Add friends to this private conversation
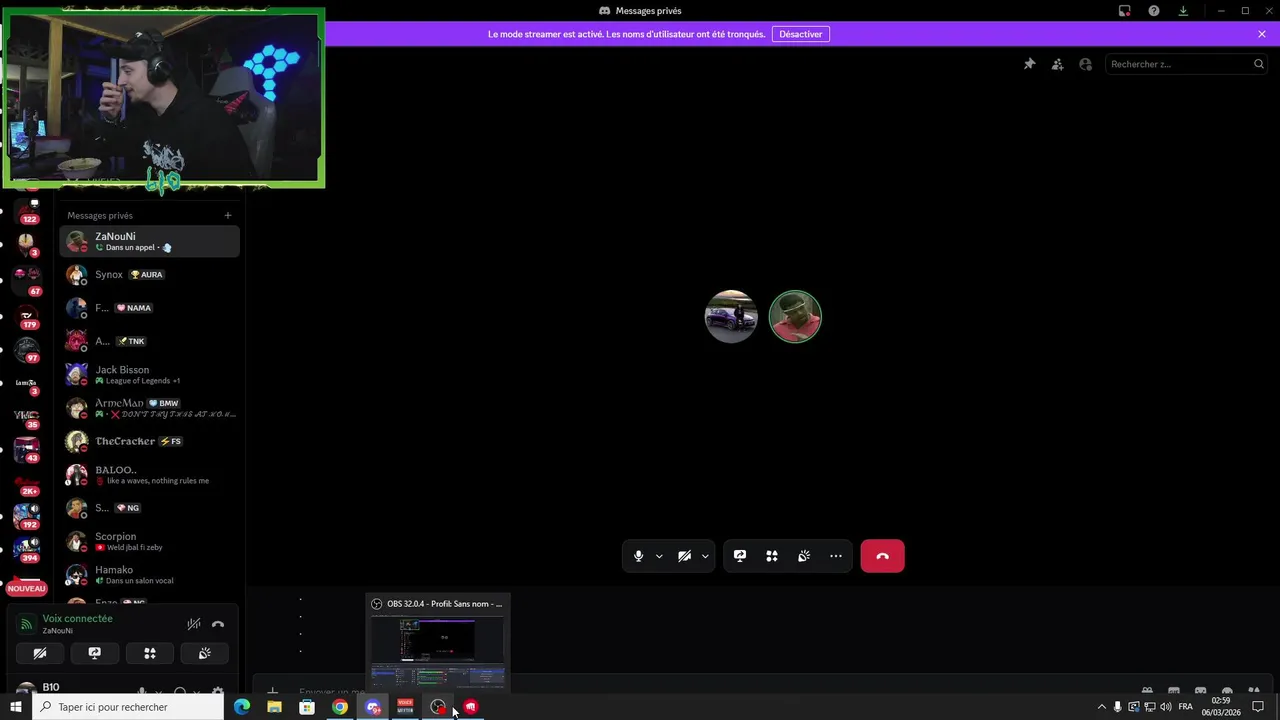This screenshot has width=1280, height=720. pos(1057,64)
